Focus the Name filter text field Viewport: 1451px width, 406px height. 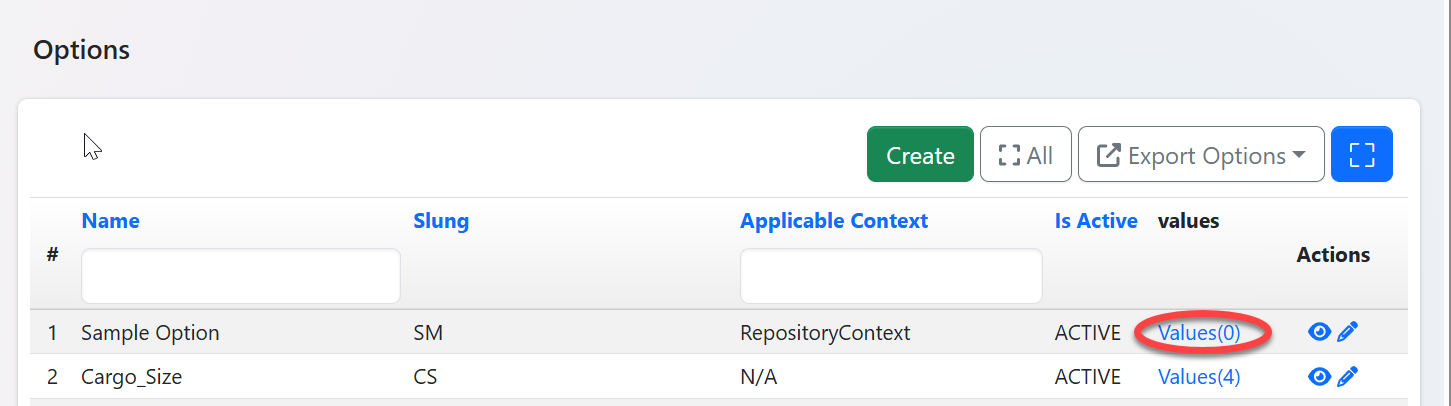click(240, 276)
